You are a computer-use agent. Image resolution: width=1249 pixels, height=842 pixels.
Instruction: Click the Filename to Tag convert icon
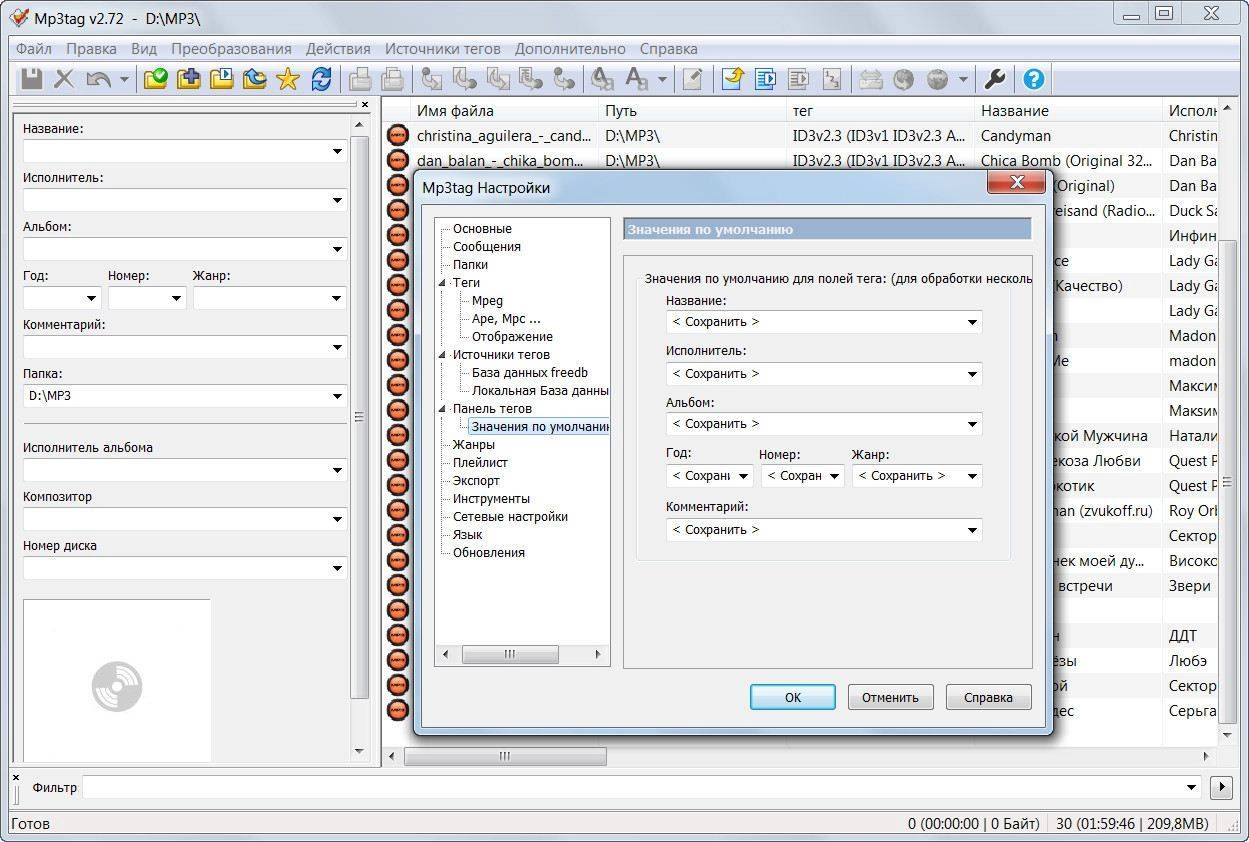[465, 79]
